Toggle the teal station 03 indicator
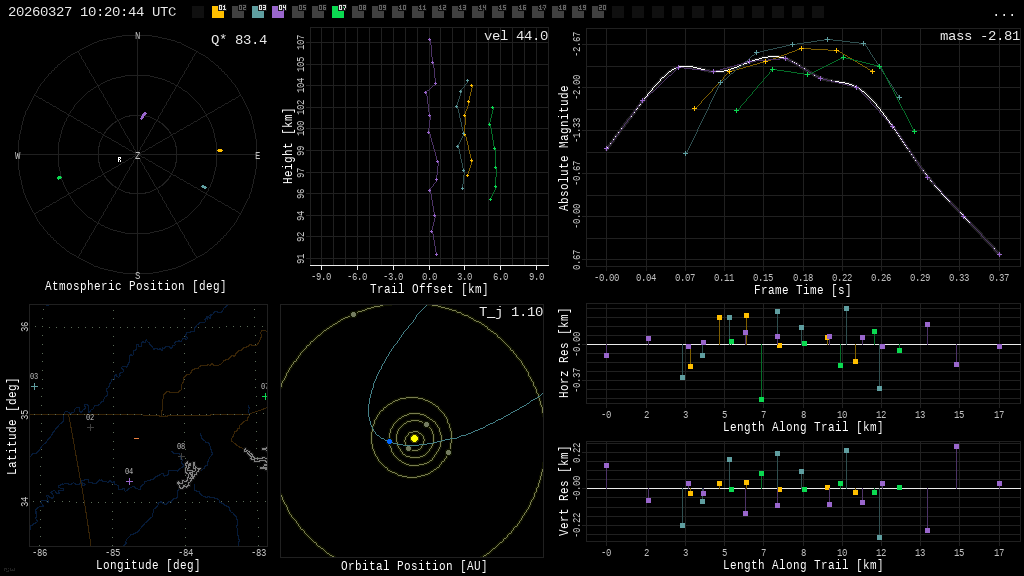 [x=258, y=12]
